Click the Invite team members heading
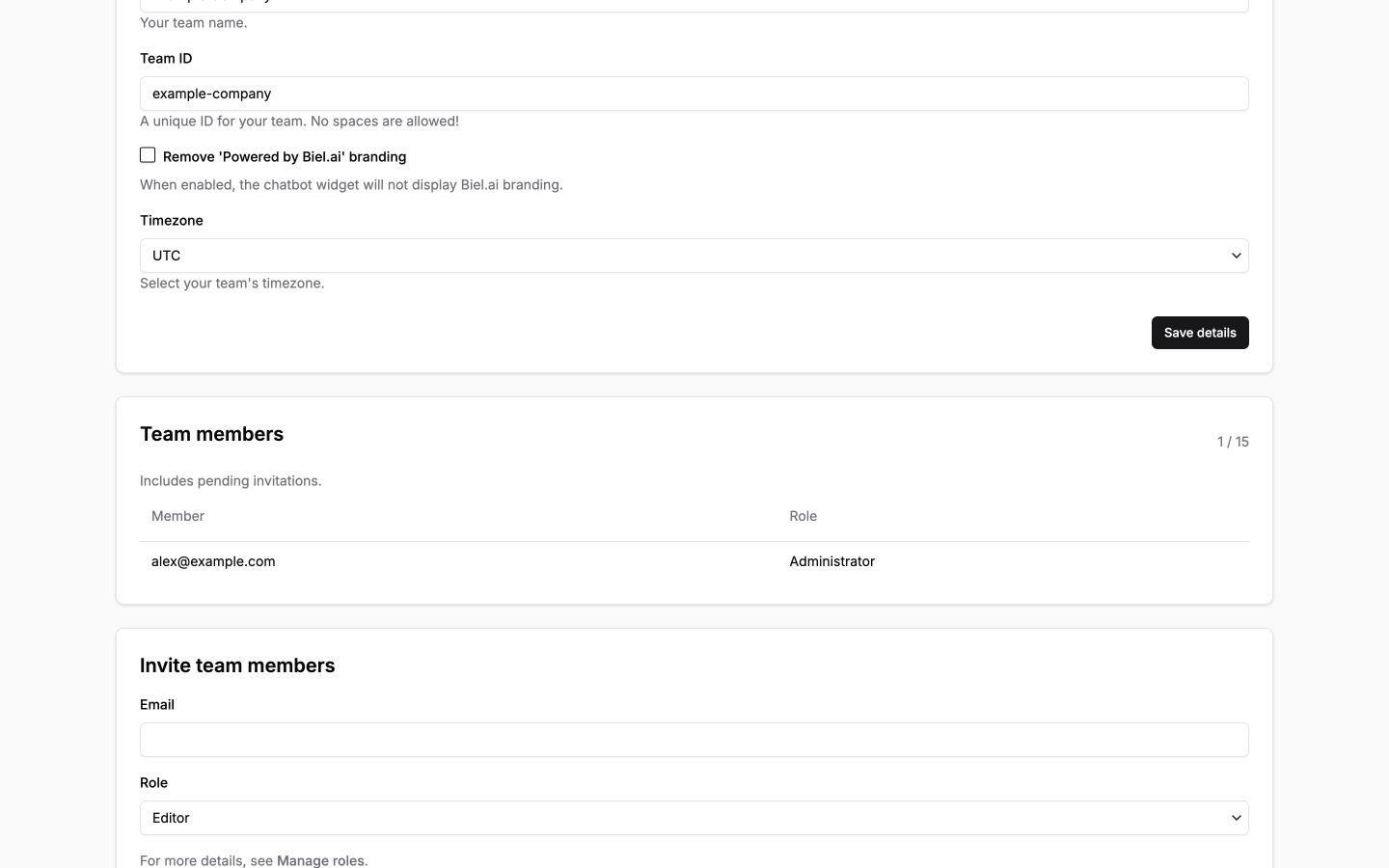The width and height of the screenshot is (1389, 868). point(237,665)
